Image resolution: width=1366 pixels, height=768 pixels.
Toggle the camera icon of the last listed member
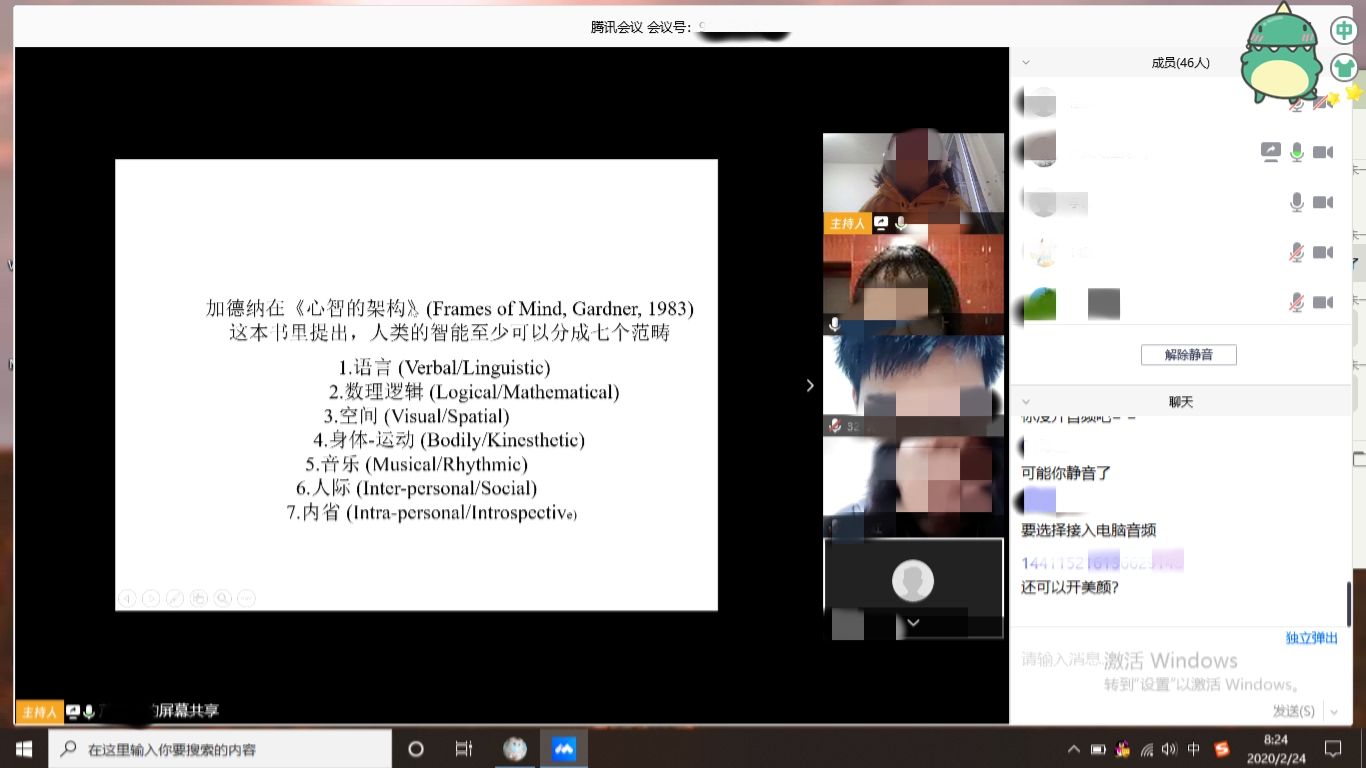click(x=1323, y=302)
